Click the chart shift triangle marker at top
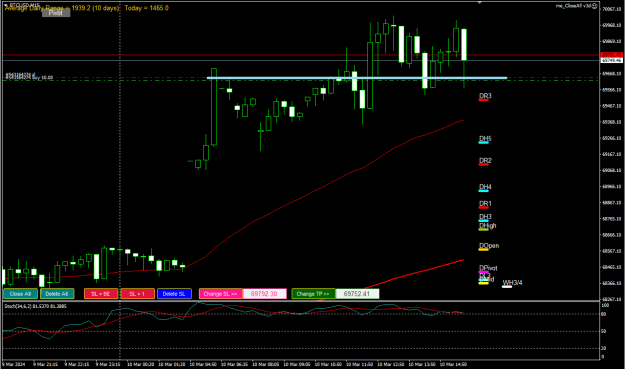 [x=480, y=2]
